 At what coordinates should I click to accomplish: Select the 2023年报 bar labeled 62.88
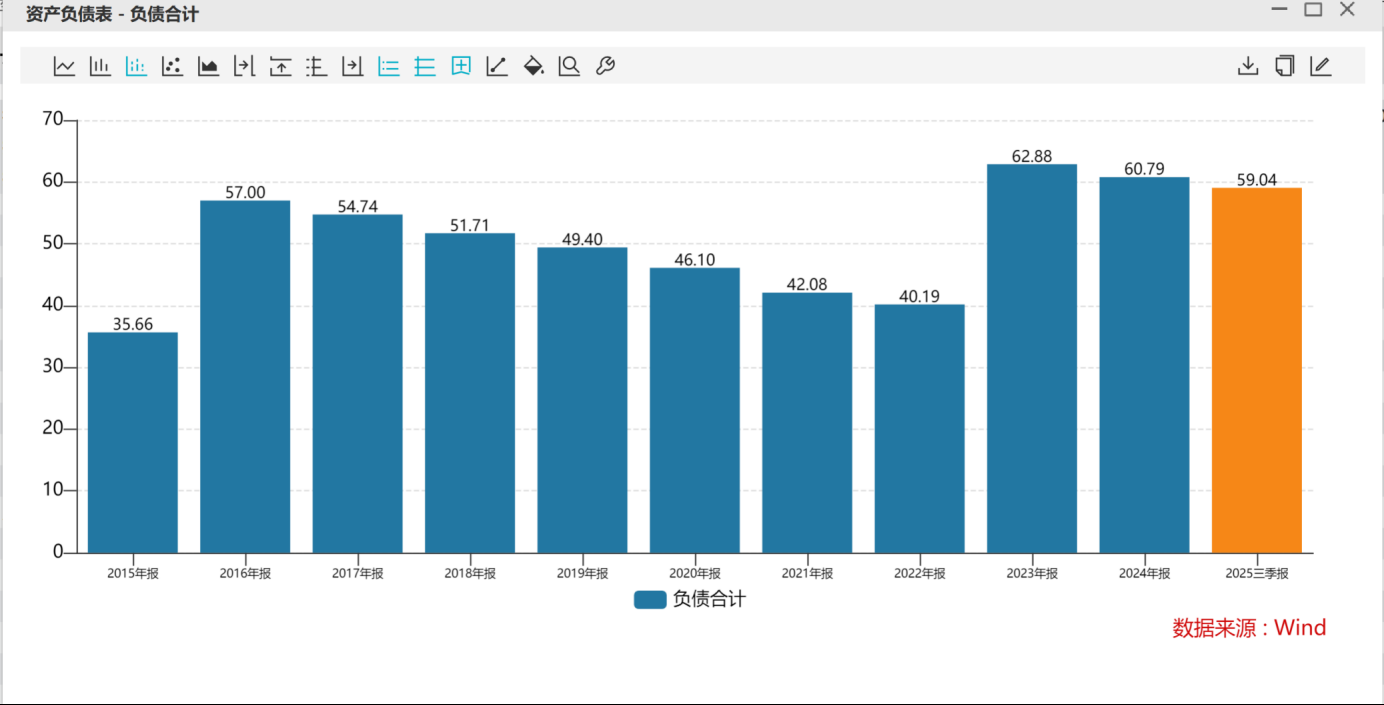(x=1031, y=358)
